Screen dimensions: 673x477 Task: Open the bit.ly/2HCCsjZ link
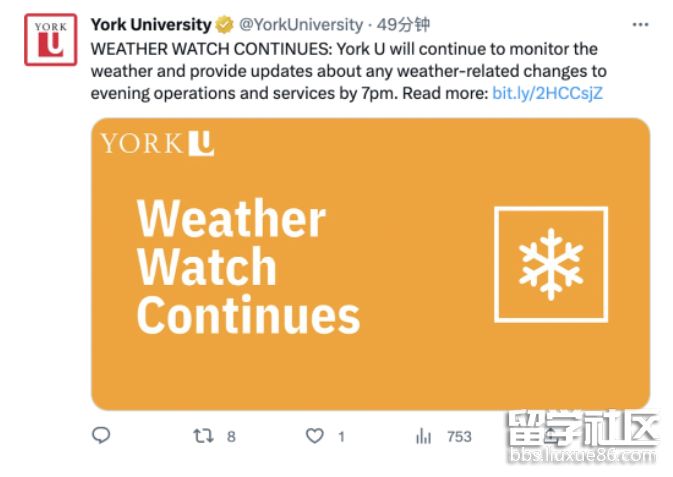click(x=548, y=93)
